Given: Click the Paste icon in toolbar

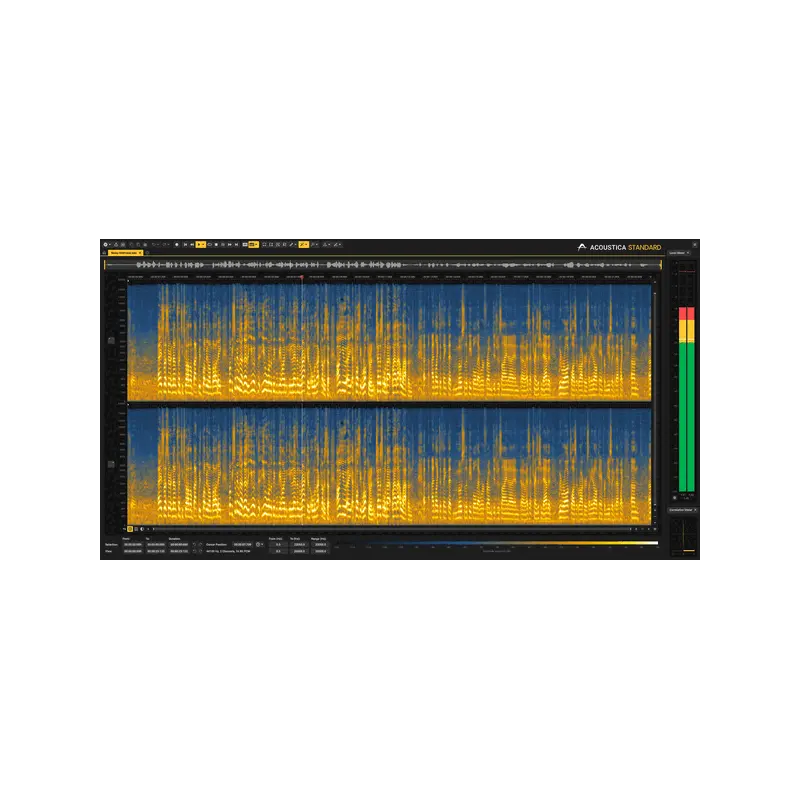Looking at the screenshot, I should point(145,245).
